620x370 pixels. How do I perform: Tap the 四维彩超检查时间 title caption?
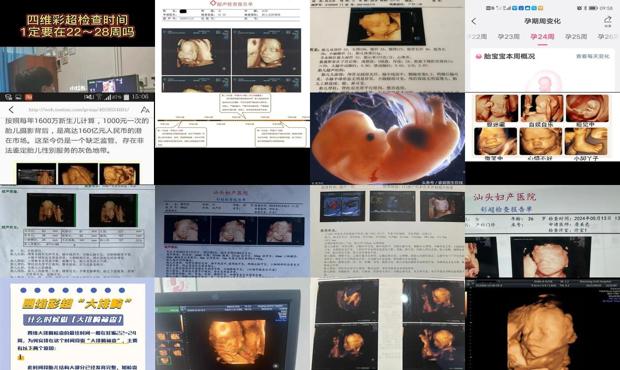78,25
